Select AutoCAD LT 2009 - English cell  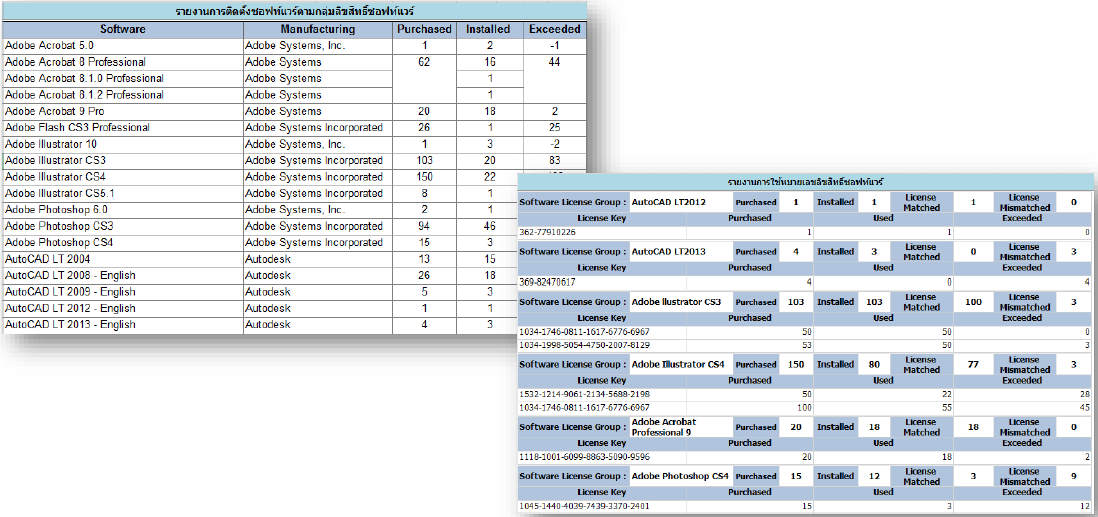click(x=123, y=291)
